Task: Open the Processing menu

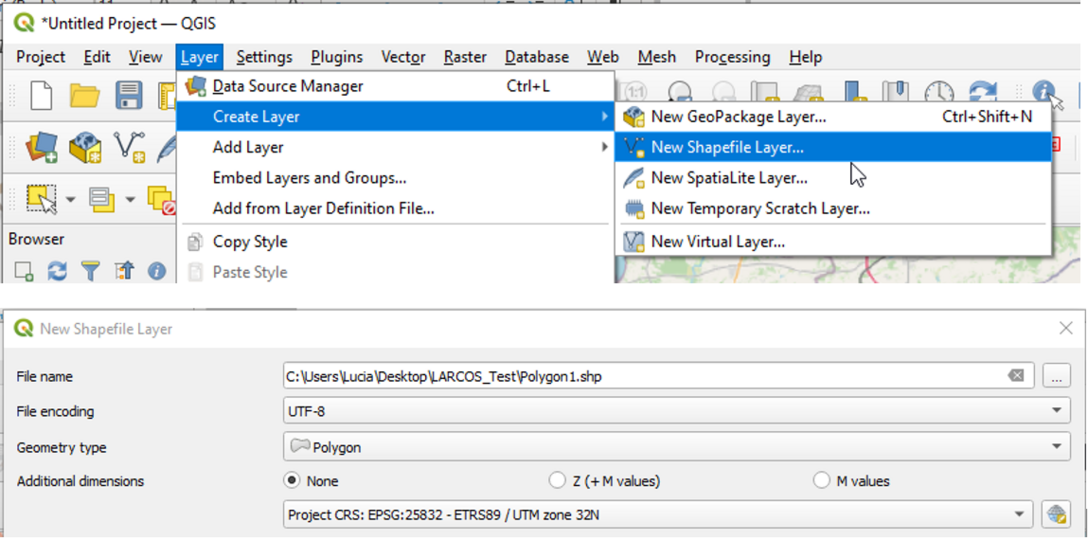Action: point(733,57)
